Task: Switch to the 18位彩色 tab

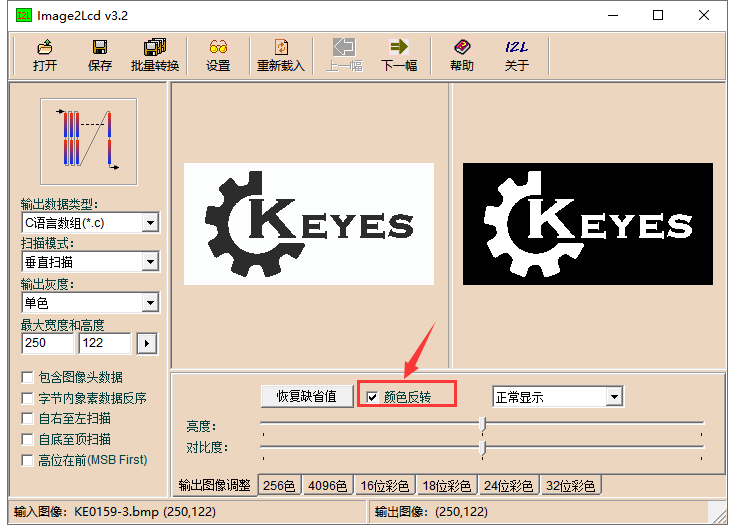Action: point(446,486)
